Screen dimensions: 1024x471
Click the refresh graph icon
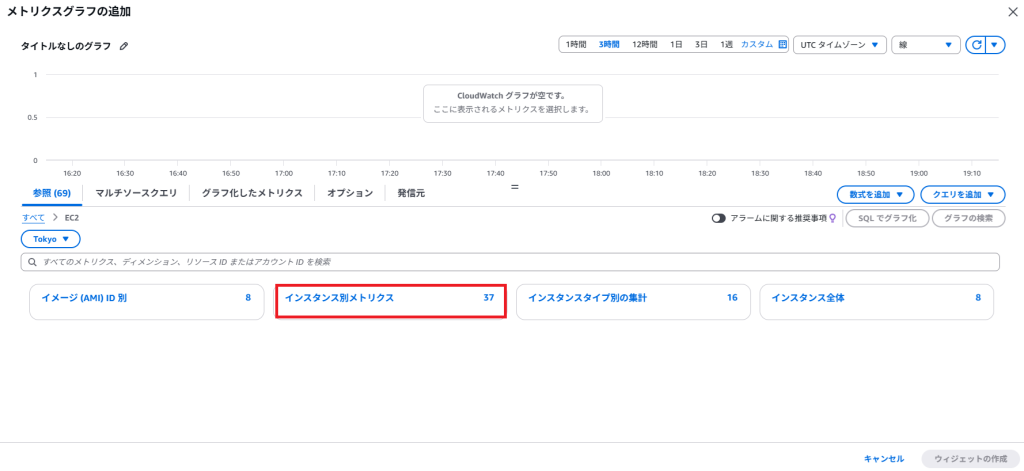coord(975,45)
